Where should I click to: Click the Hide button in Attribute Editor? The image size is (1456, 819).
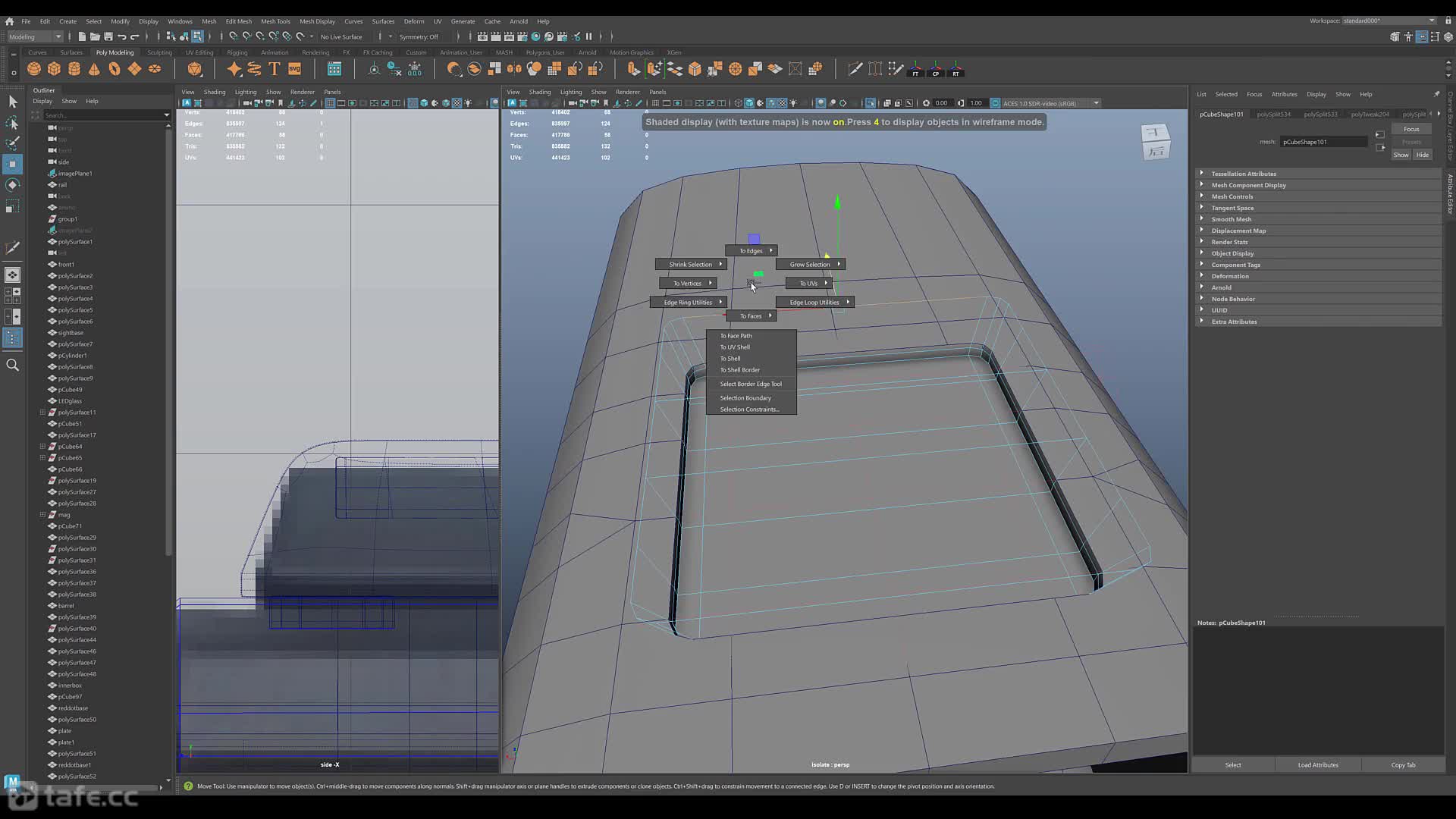coord(1423,155)
